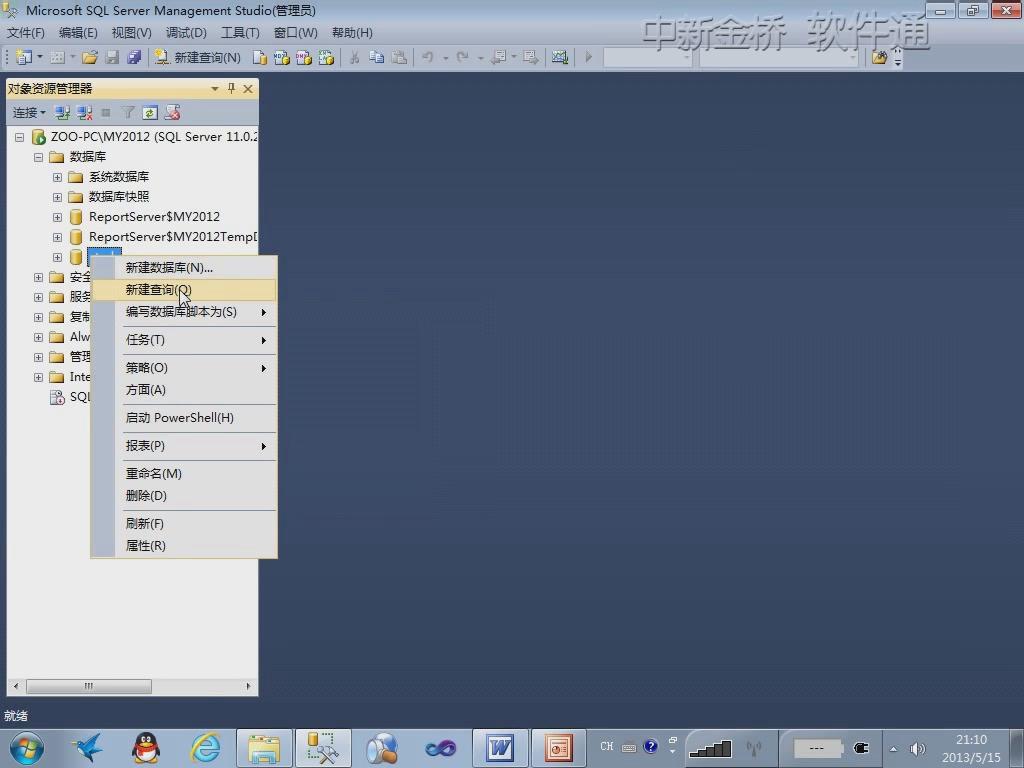Choose 启动 PowerShell(H)
This screenshot has width=1024, height=768.
(x=184, y=418)
